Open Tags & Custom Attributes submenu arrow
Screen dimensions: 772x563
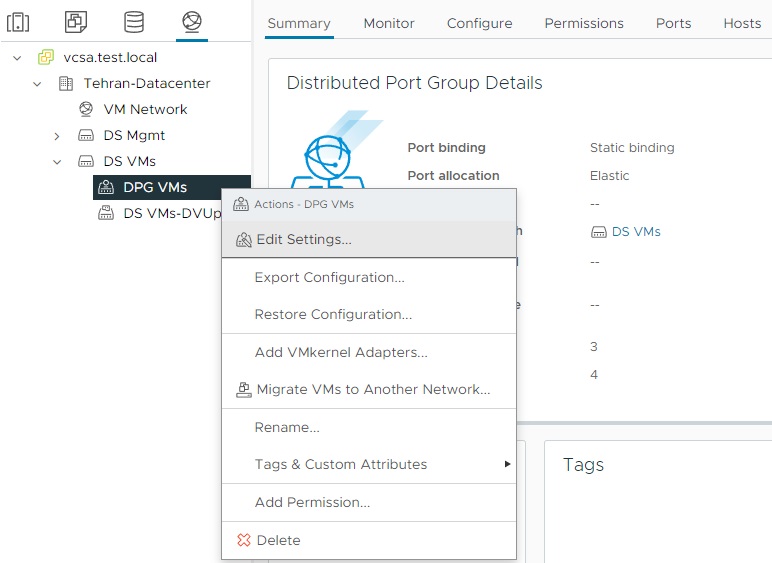tap(507, 465)
